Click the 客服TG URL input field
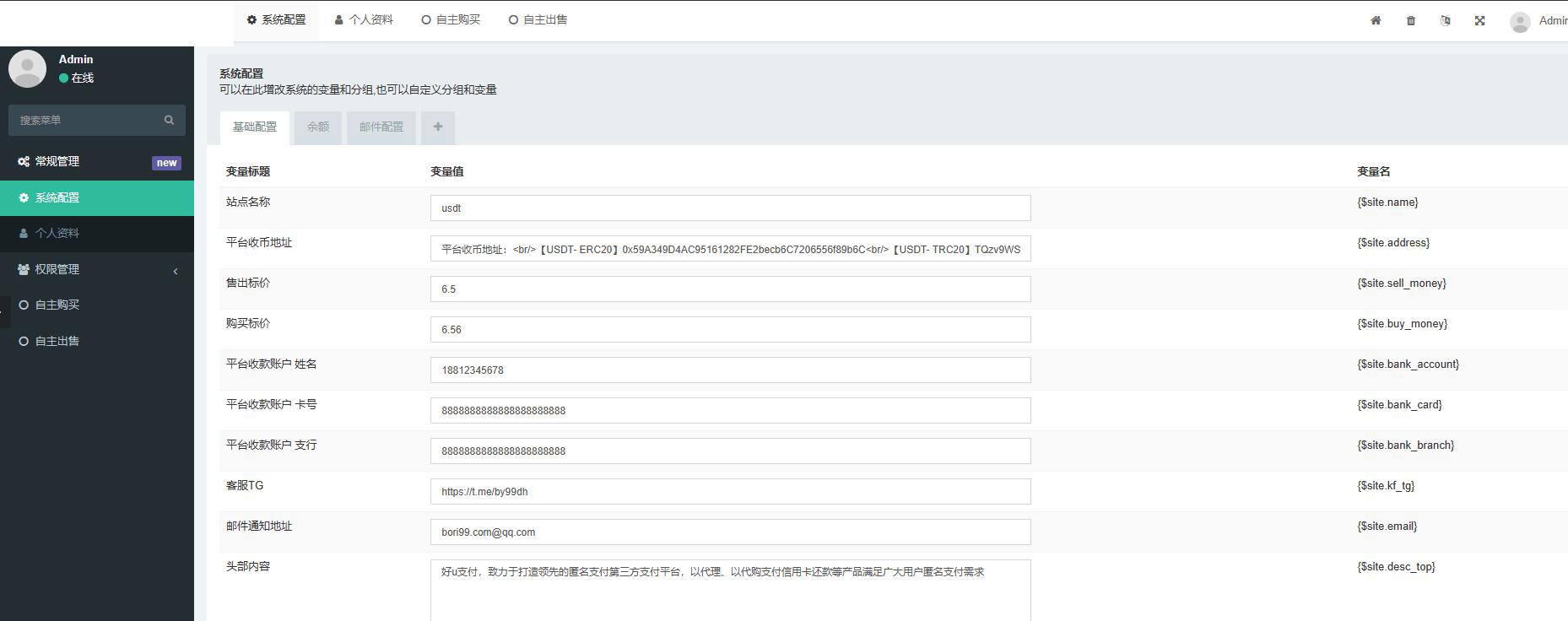This screenshot has height=621, width=1568. point(730,492)
